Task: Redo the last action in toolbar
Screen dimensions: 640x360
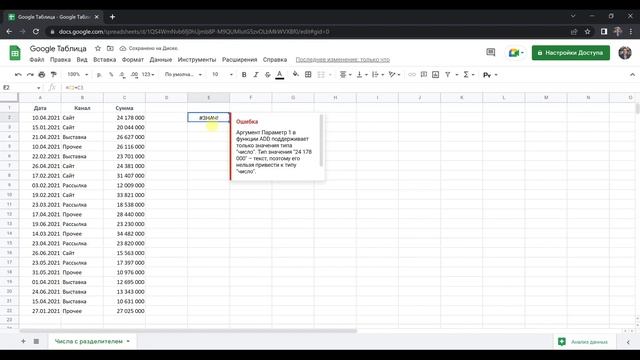Action: coord(30,75)
